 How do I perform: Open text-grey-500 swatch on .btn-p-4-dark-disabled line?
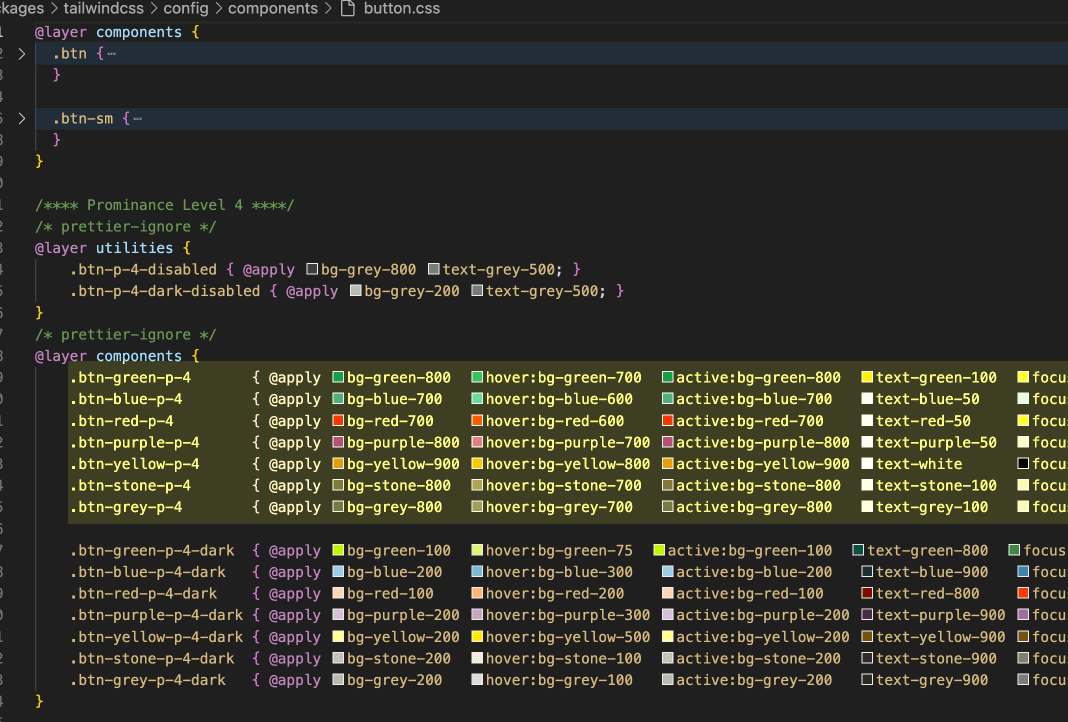click(477, 291)
